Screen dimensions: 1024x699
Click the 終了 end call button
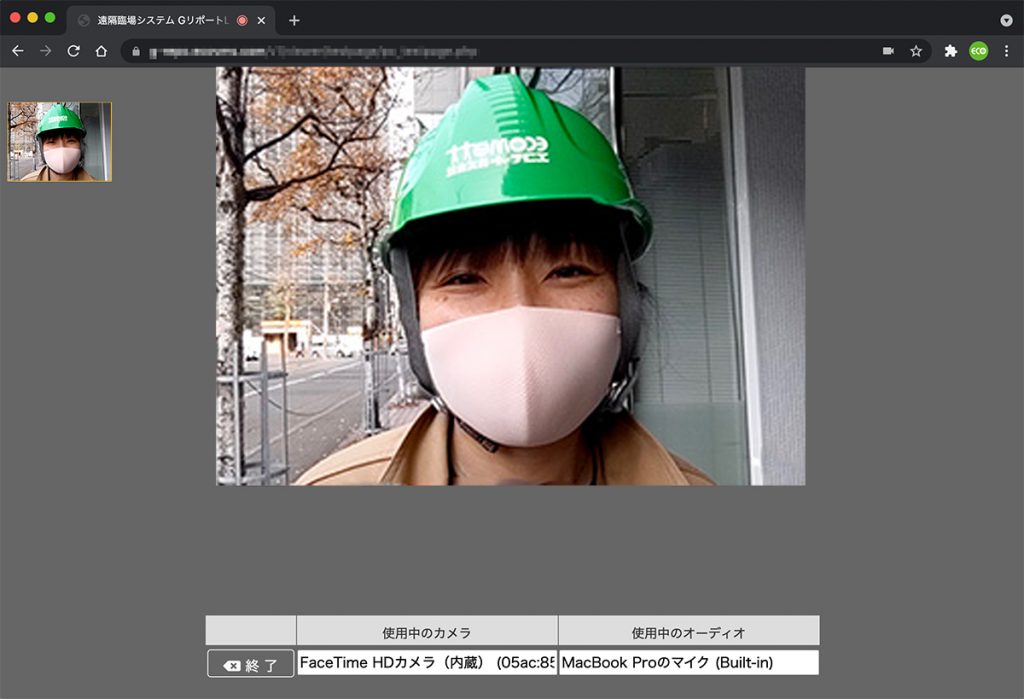(251, 664)
